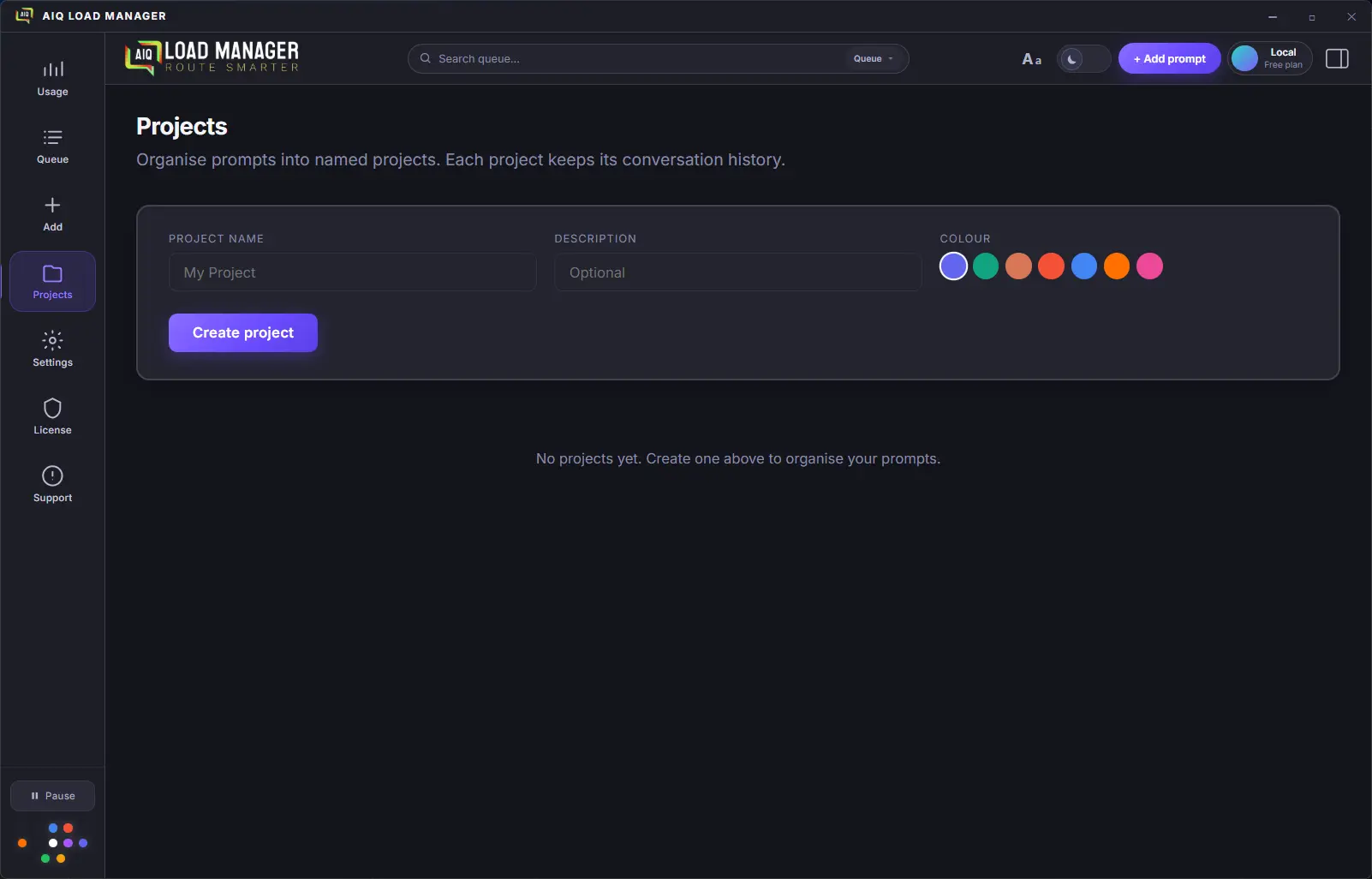Click the colorful dots cluster icon
The image size is (1372, 879).
click(x=53, y=843)
